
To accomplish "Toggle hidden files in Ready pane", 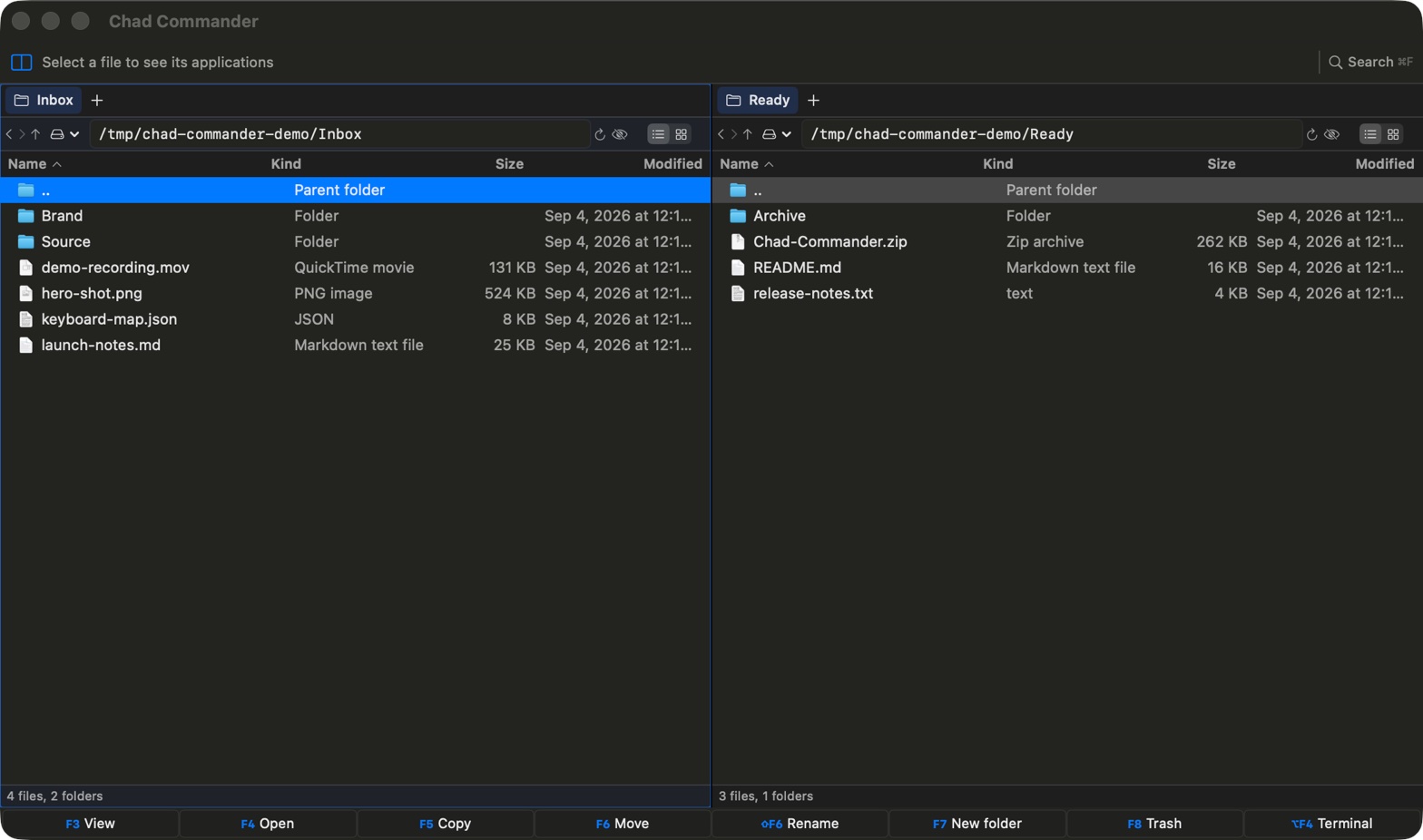I will [1332, 134].
